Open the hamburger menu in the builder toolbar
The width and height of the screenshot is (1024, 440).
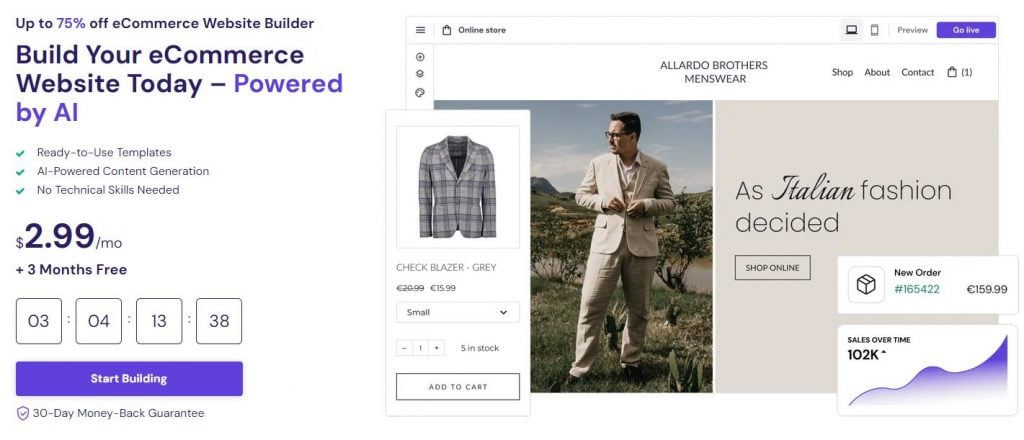tap(420, 30)
